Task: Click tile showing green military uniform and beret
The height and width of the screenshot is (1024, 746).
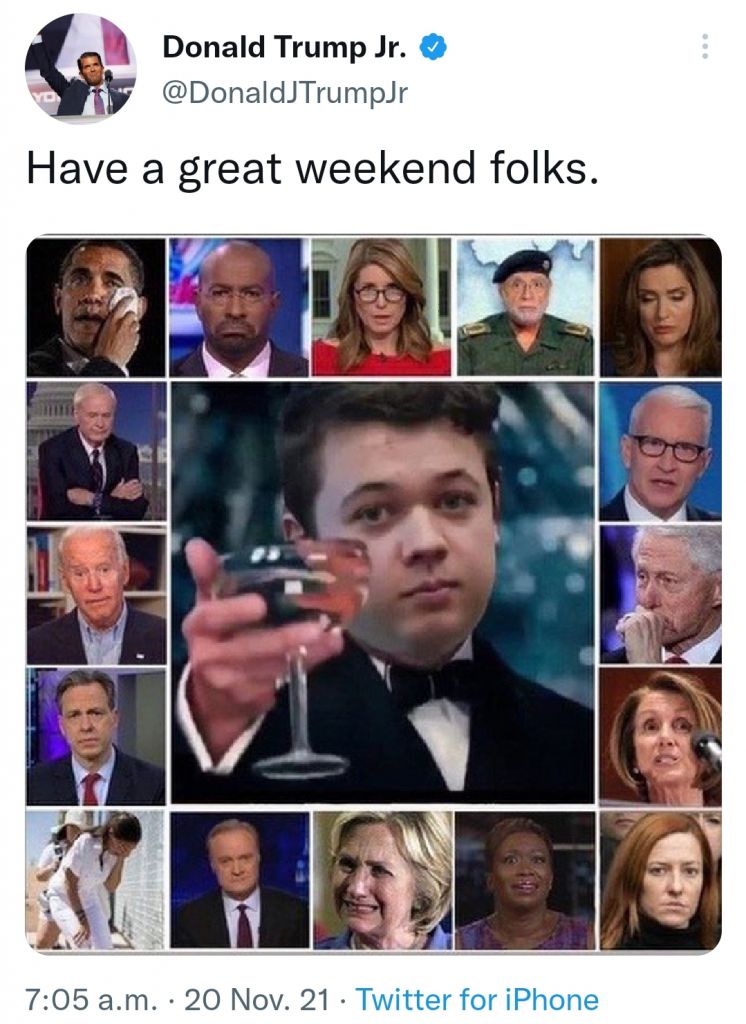Action: [x=525, y=307]
